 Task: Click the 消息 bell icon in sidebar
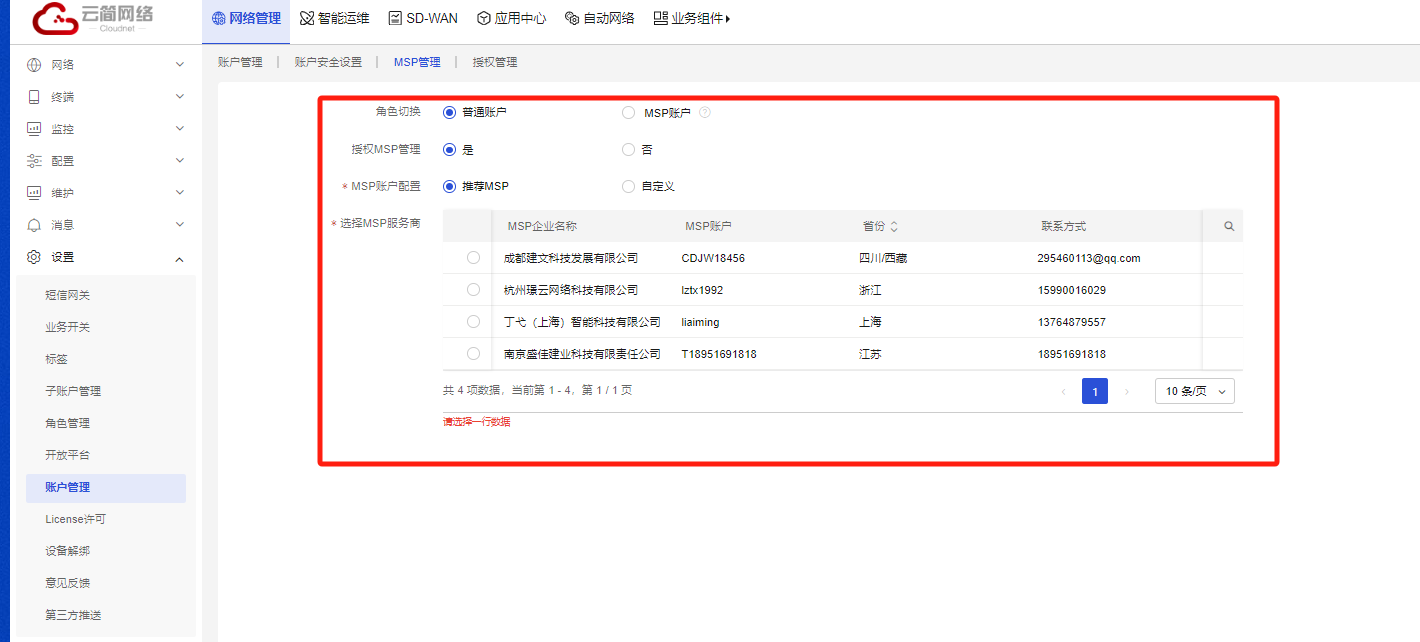(34, 225)
